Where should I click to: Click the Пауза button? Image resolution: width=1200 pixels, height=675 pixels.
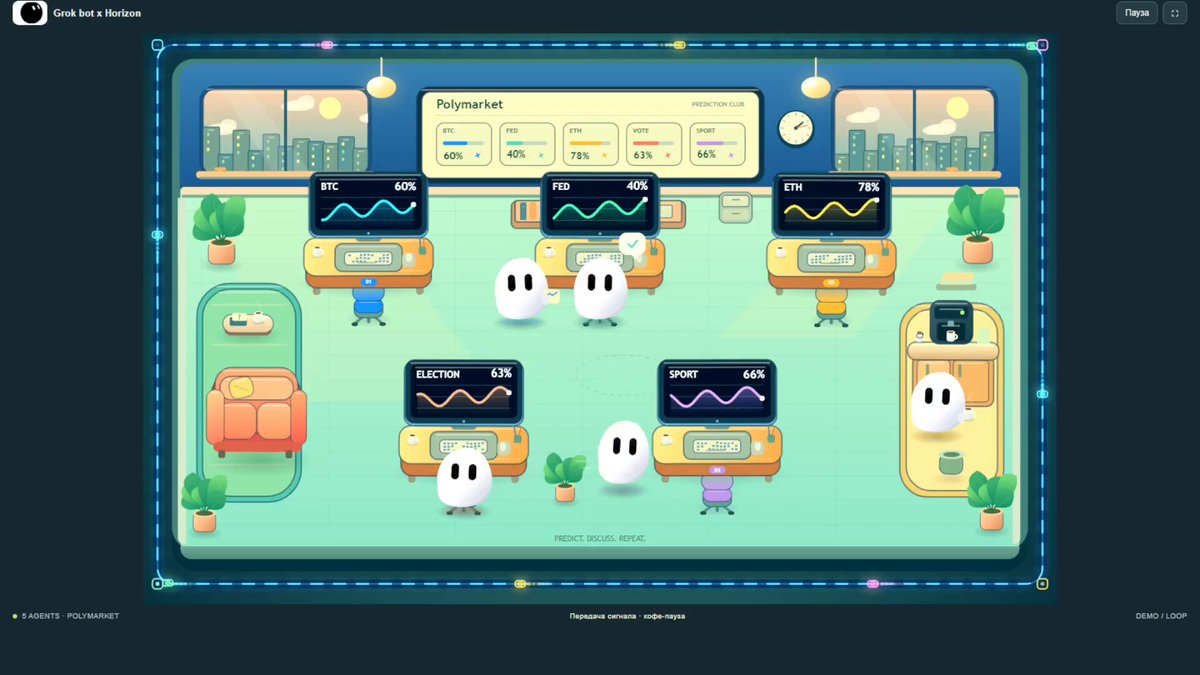click(x=1137, y=13)
